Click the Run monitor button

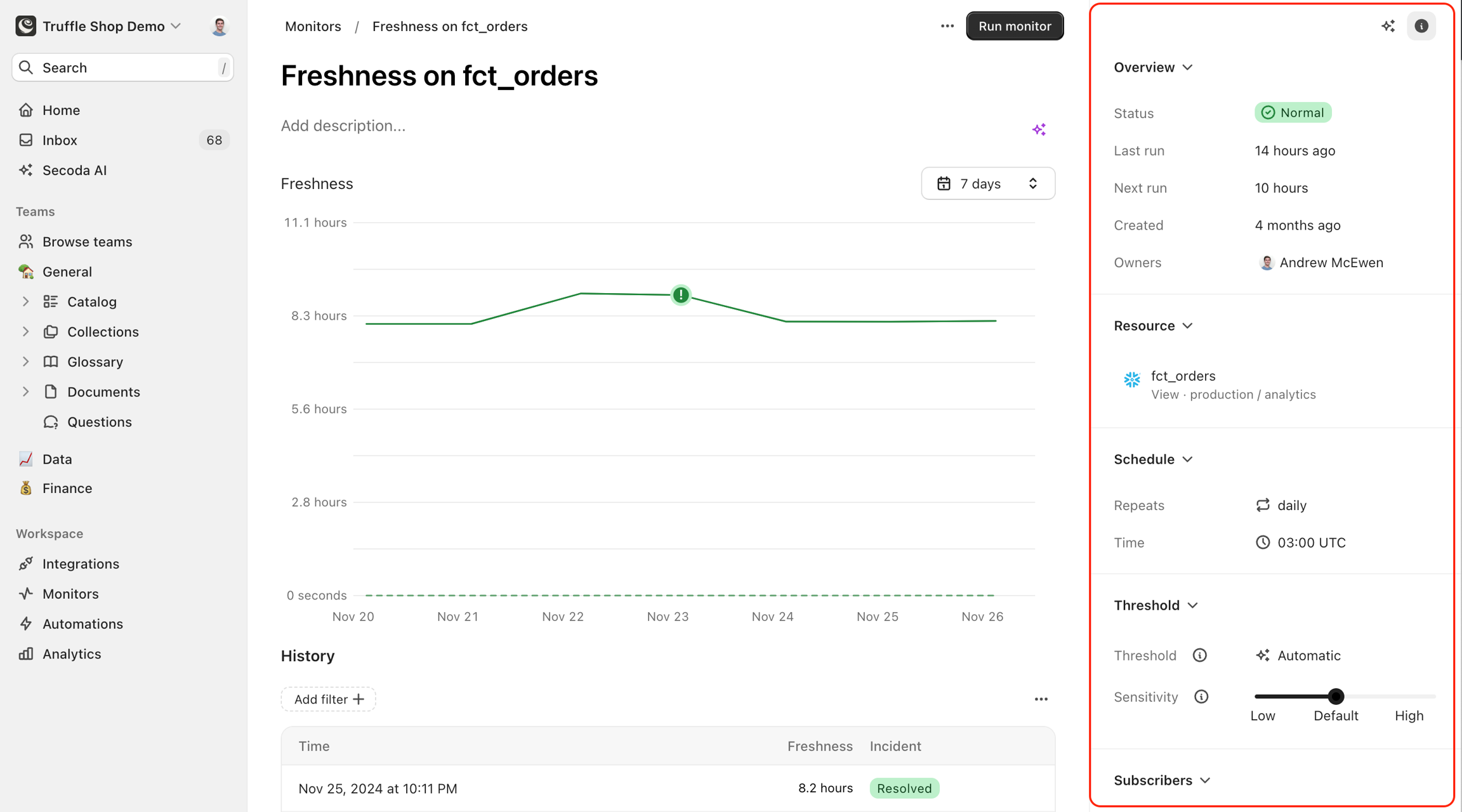[1014, 26]
